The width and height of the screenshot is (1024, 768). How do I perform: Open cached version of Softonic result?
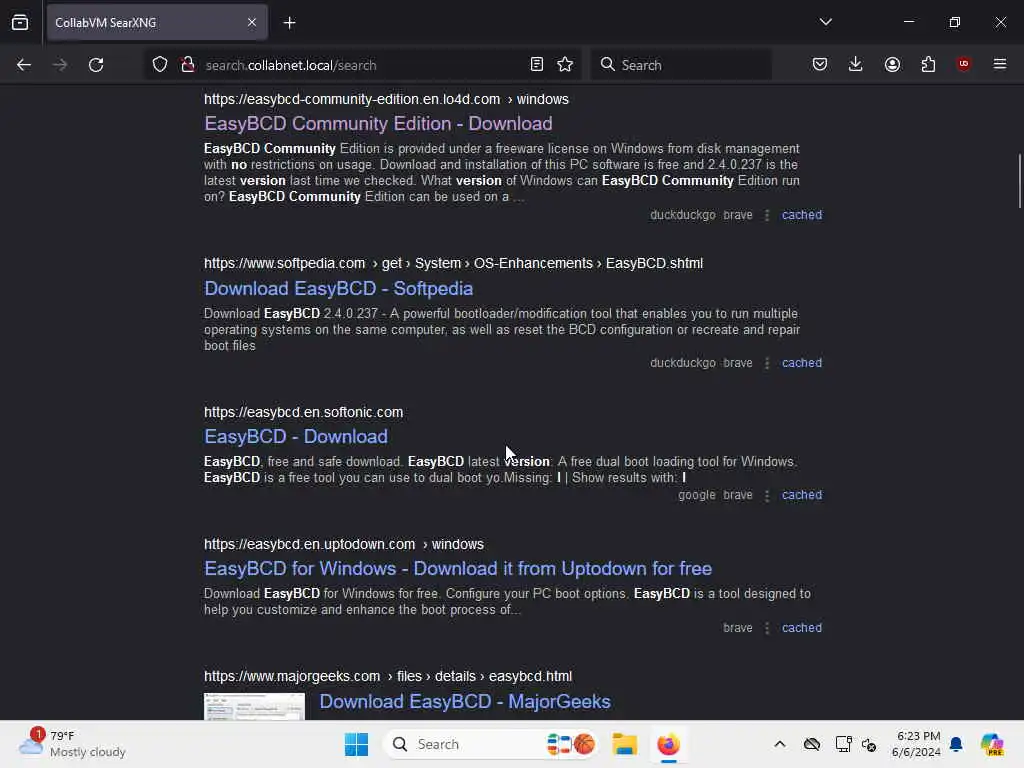pyautogui.click(x=802, y=495)
